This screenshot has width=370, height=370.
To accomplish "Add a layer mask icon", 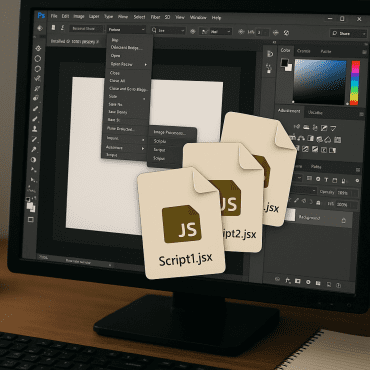I will click(297, 282).
